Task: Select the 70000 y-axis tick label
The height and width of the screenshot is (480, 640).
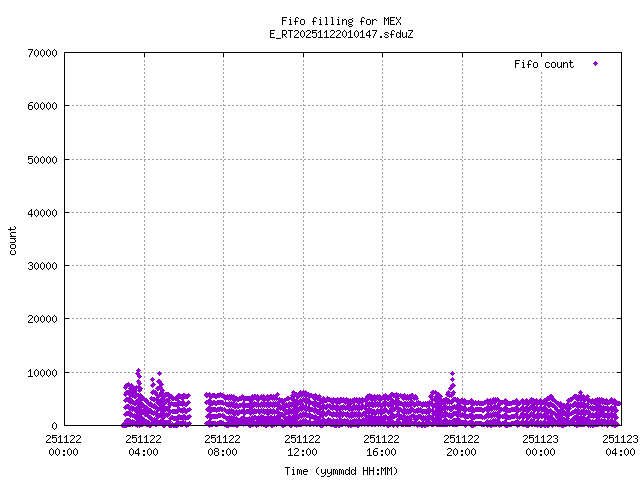Action: tap(39, 53)
